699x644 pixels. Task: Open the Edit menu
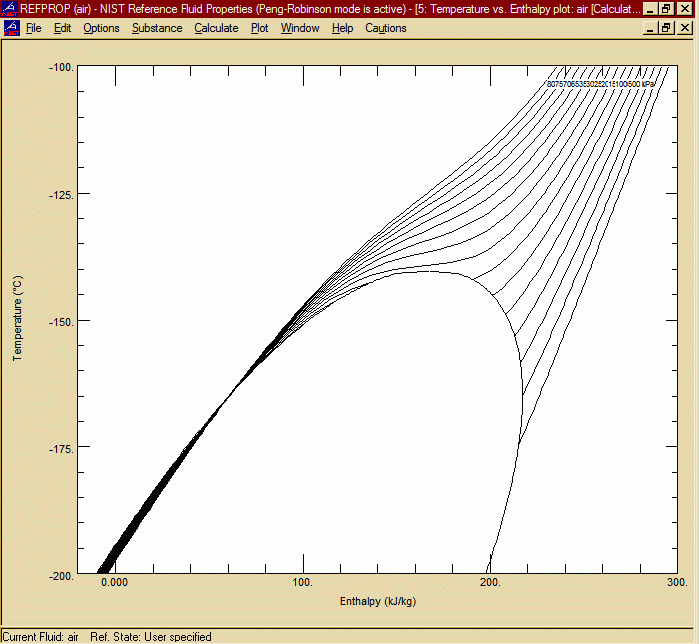[62, 28]
